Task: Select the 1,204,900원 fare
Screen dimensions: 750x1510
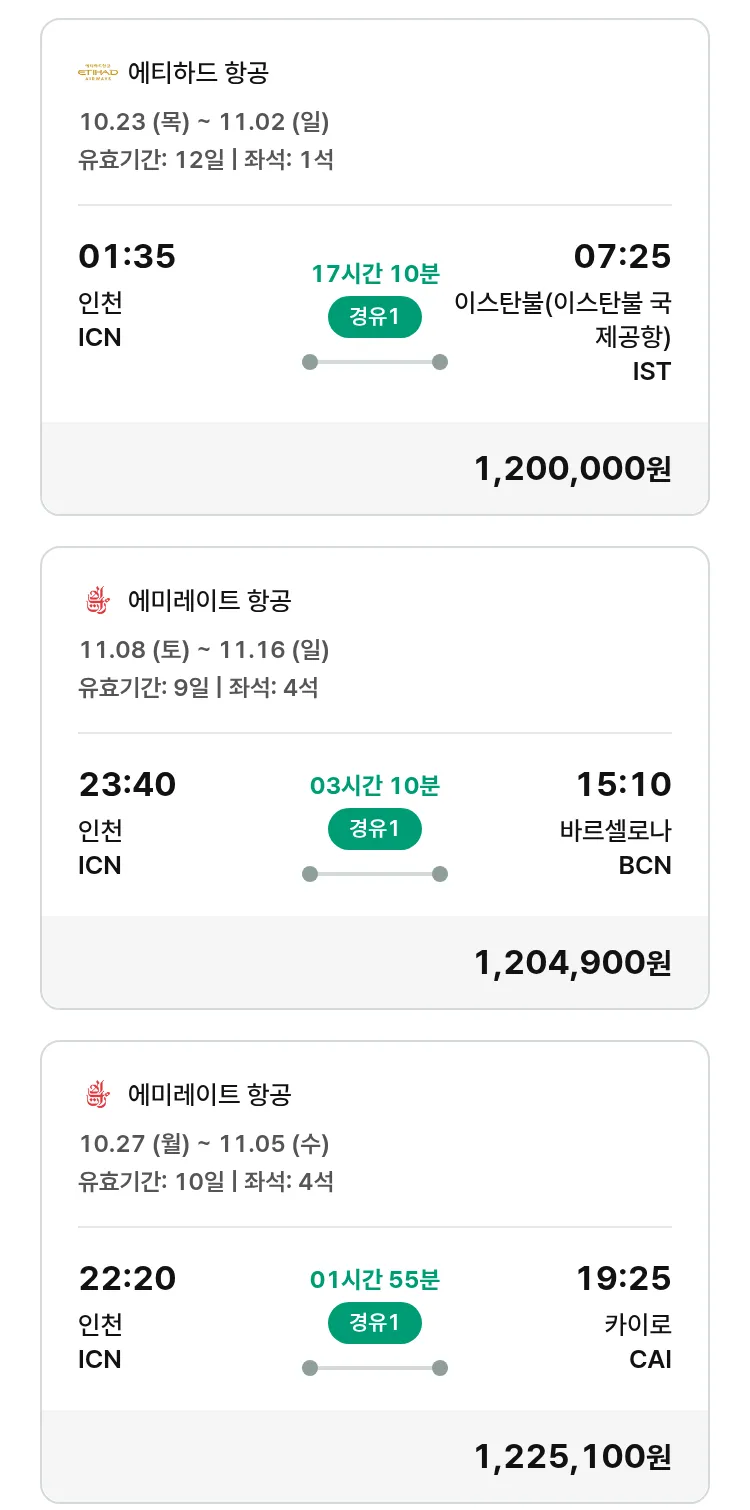Action: pyautogui.click(x=572, y=963)
